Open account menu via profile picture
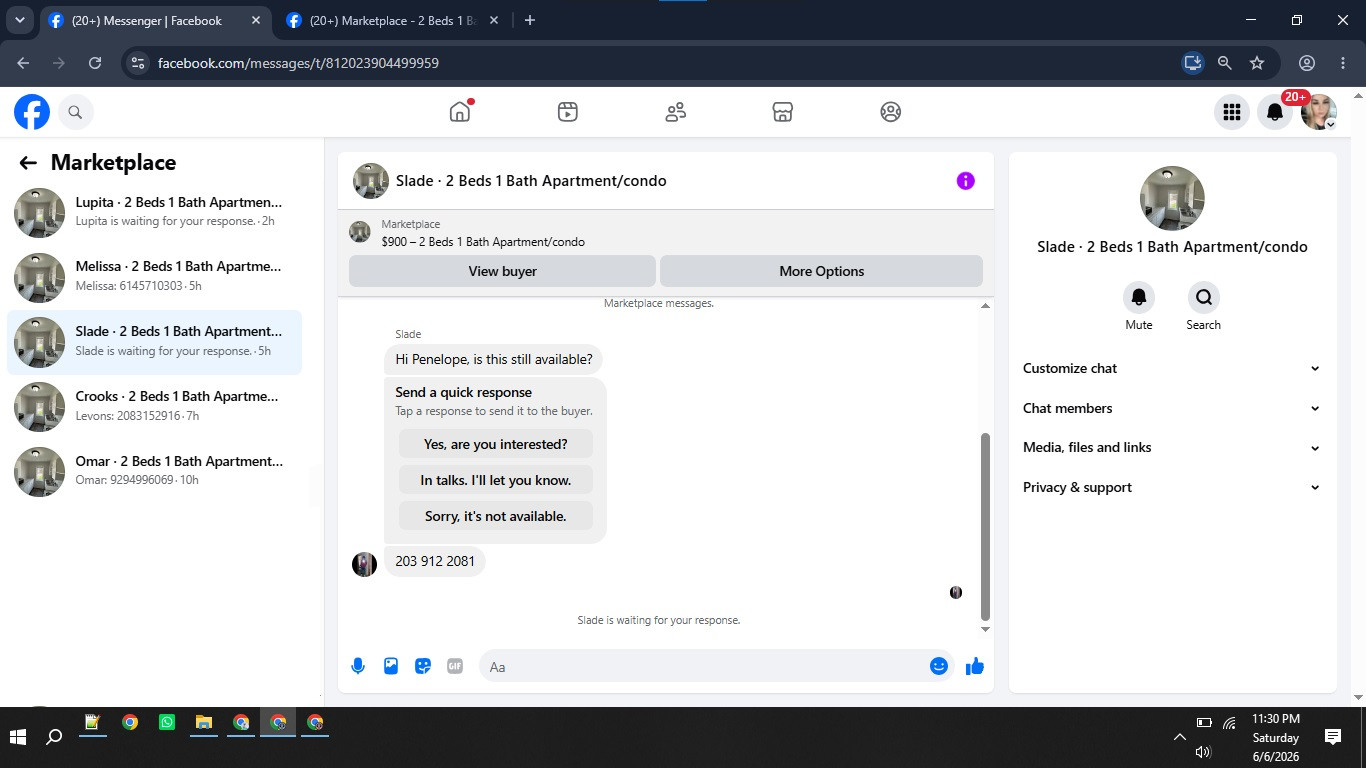1366x768 pixels. coord(1319,112)
